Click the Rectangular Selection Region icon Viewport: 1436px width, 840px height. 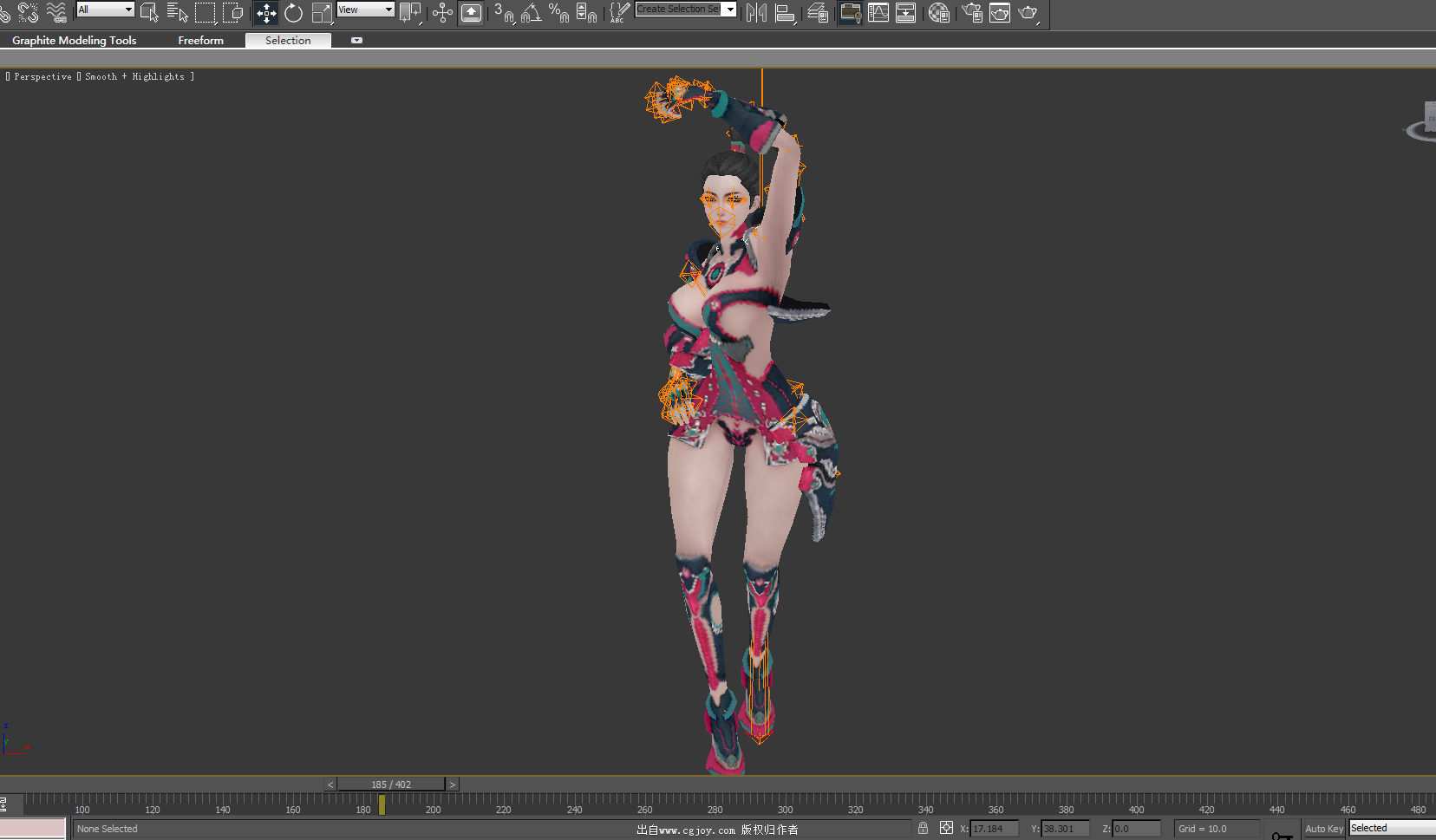click(206, 12)
